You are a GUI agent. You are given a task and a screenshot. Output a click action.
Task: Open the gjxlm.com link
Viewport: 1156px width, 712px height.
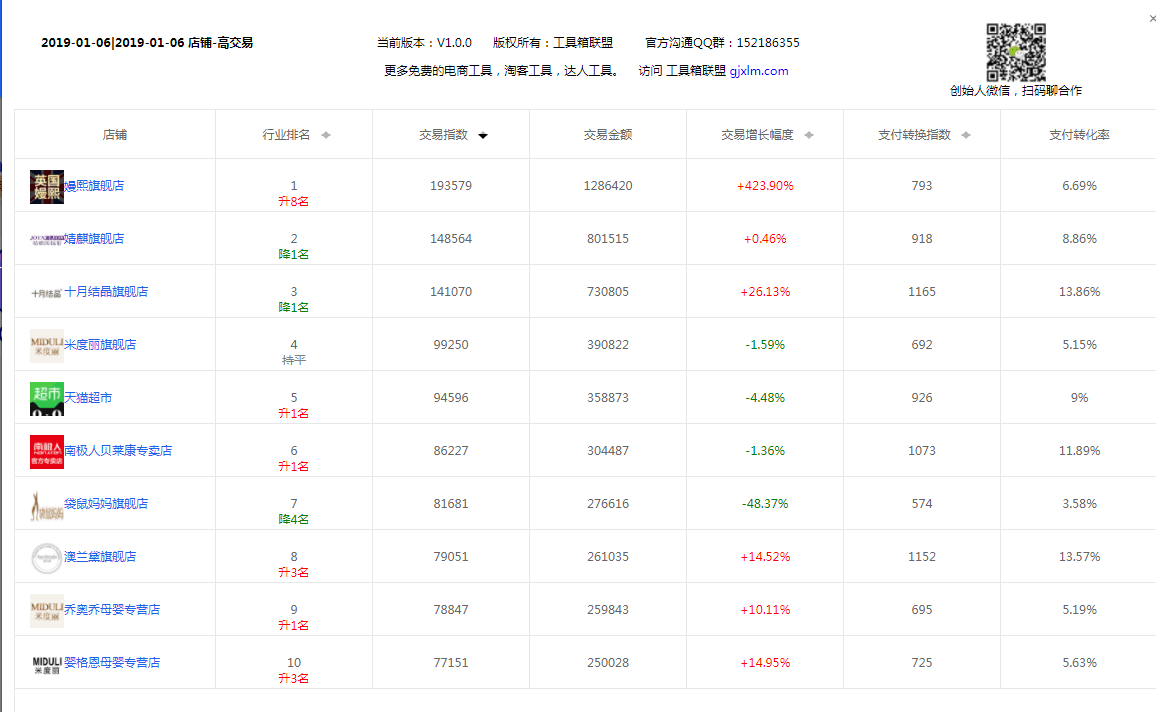tap(759, 71)
